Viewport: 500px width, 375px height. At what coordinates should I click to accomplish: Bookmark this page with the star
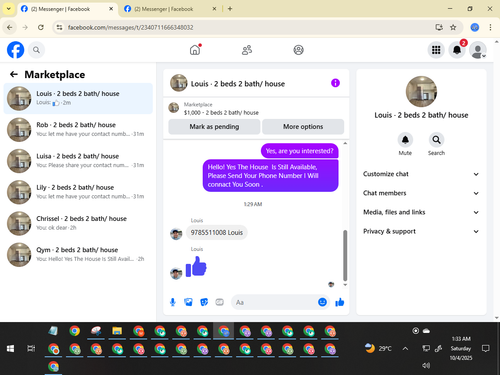click(453, 27)
